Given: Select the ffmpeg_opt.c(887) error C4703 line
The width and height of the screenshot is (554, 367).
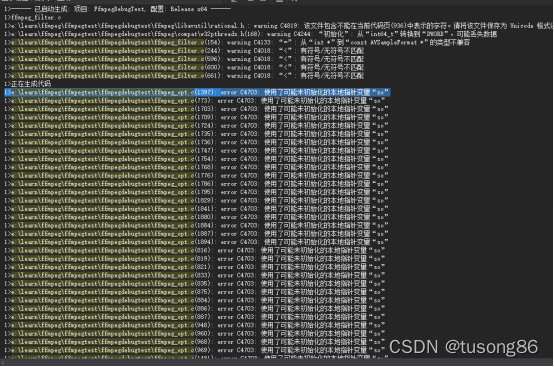Looking at the screenshot, I should pyautogui.click(x=195, y=317).
